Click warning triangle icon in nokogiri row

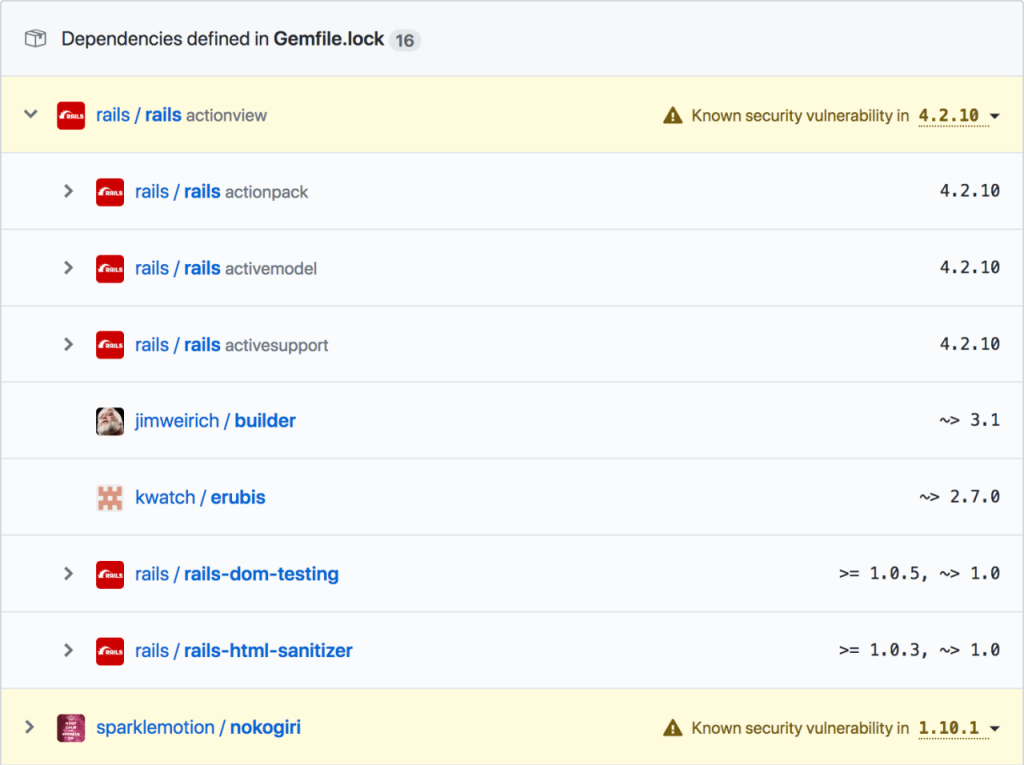click(673, 728)
